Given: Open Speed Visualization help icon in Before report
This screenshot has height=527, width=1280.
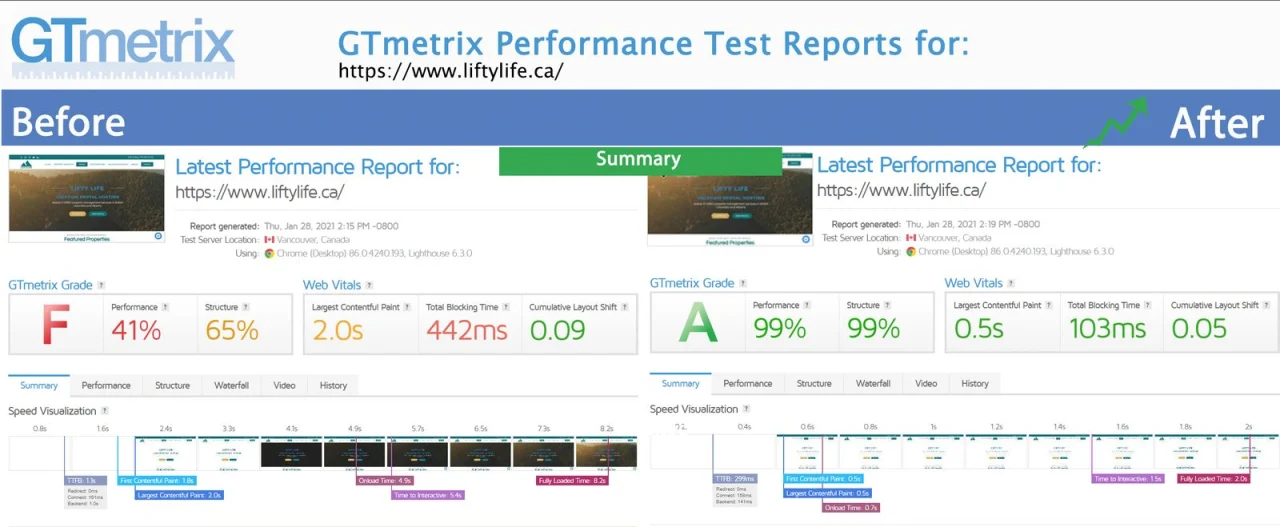Looking at the screenshot, I should point(105,411).
